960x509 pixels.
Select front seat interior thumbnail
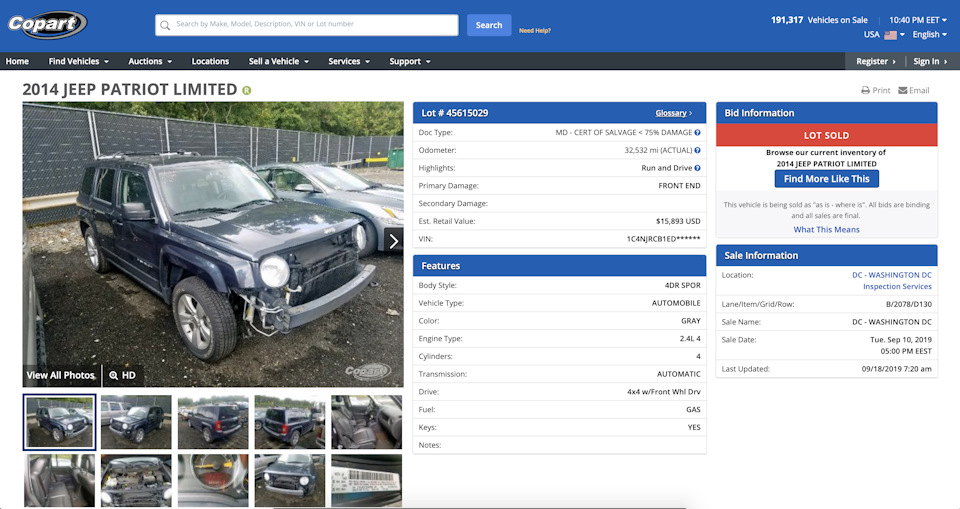(367, 422)
